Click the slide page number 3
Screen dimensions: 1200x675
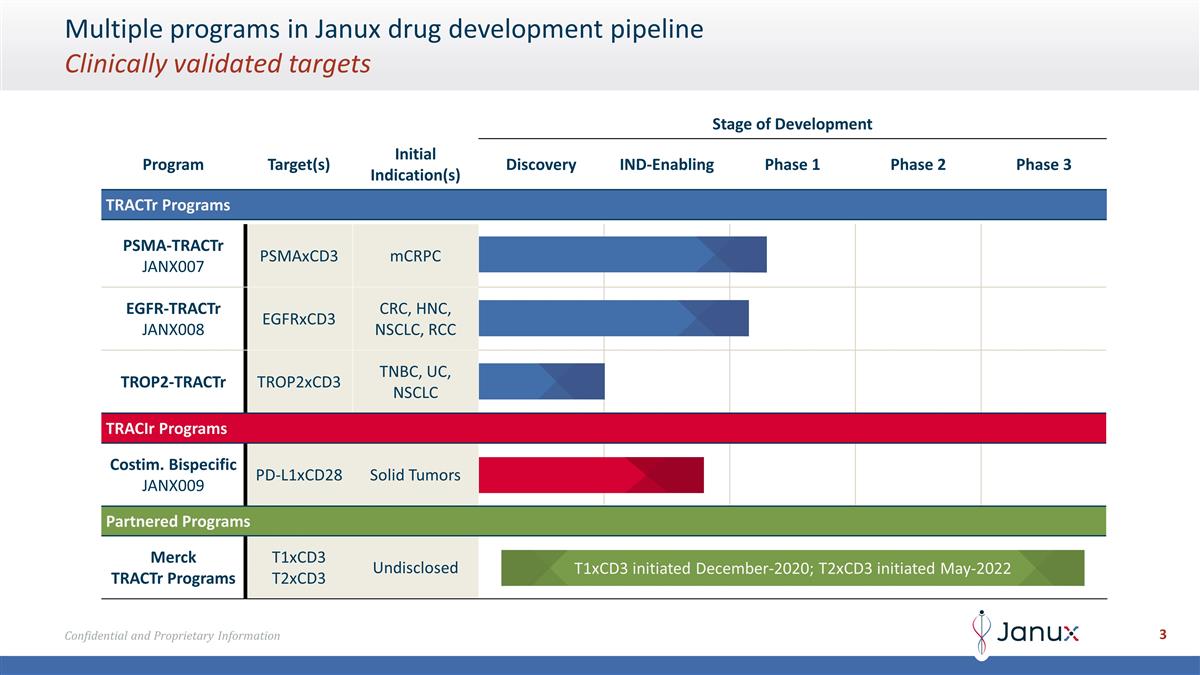pos(1163,635)
